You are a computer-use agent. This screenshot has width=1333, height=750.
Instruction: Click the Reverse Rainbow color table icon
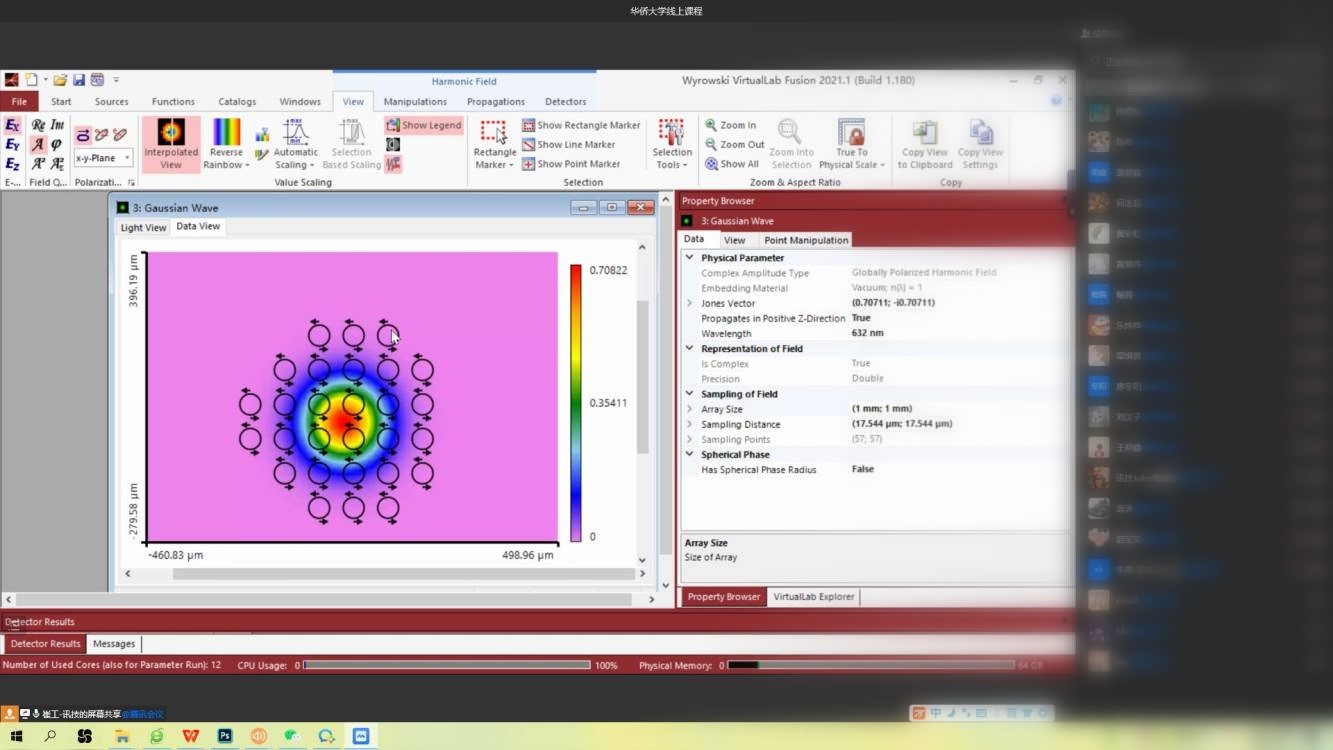pos(226,133)
